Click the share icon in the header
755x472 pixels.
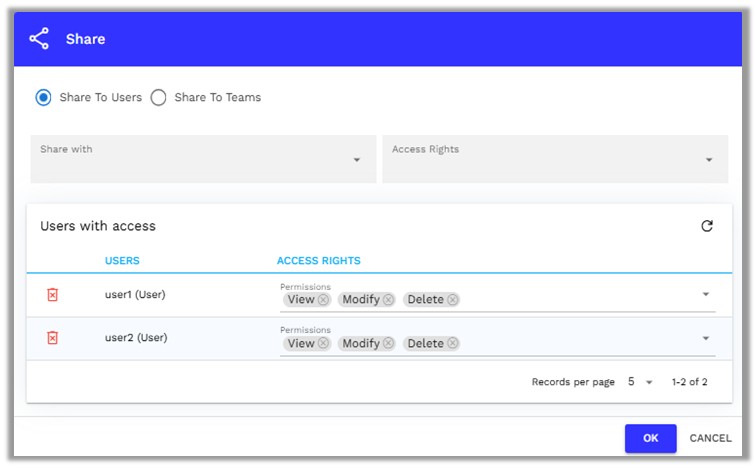tap(39, 39)
